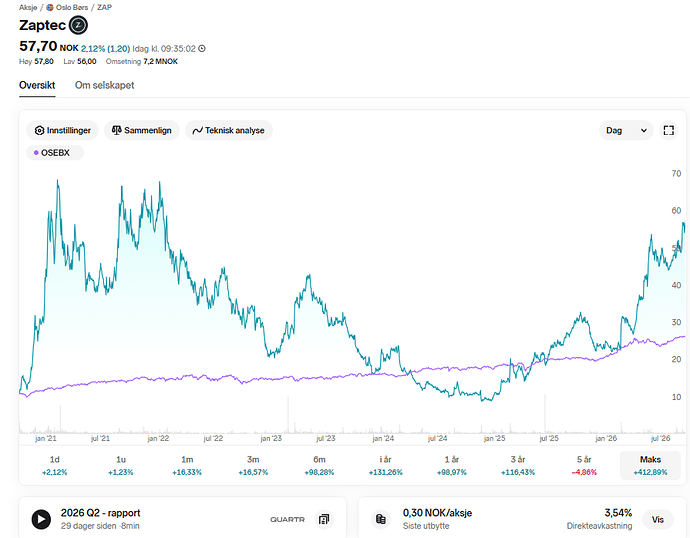This screenshot has width=690, height=538.
Task: Click the 2026 Q2 - rapport title
Action: (x=100, y=513)
